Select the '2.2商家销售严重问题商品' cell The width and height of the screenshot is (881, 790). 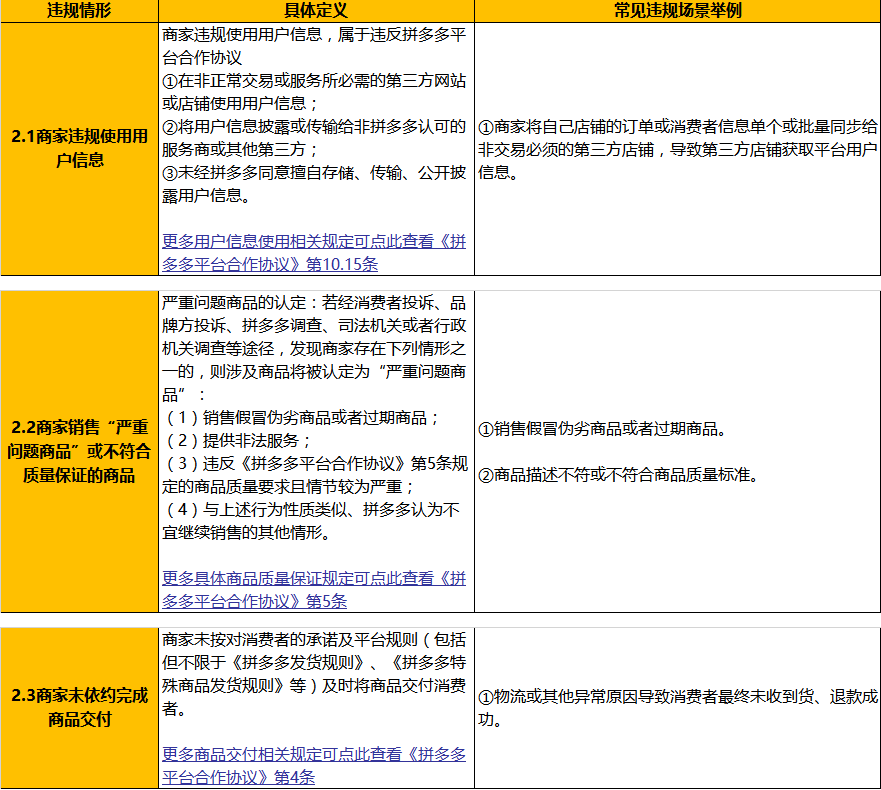(79, 451)
